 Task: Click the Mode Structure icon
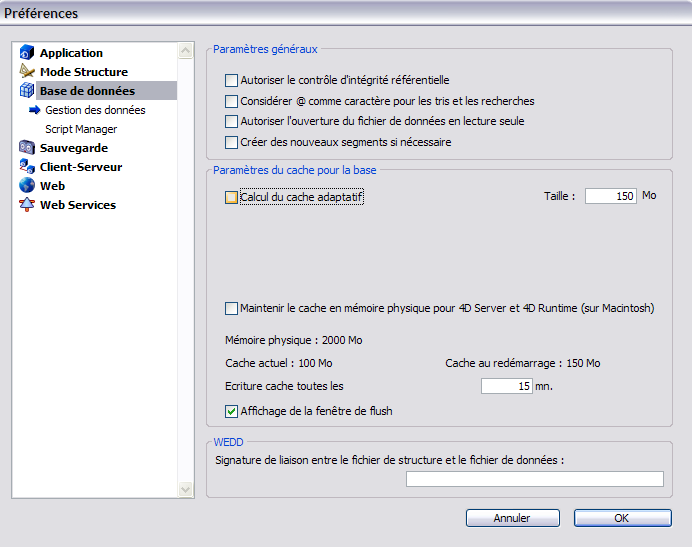coord(27,72)
